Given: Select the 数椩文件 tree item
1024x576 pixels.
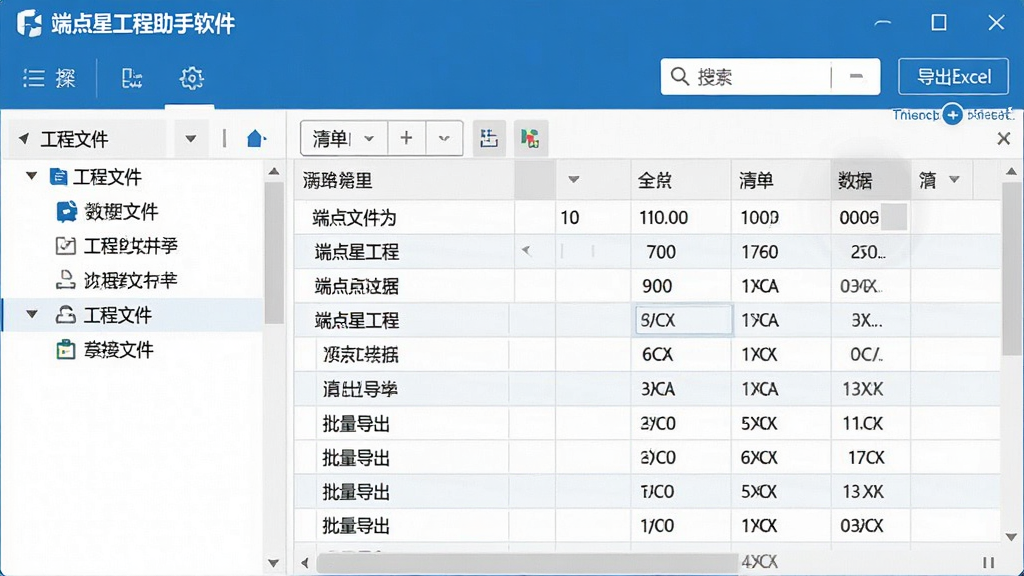Looking at the screenshot, I should pyautogui.click(x=121, y=212).
